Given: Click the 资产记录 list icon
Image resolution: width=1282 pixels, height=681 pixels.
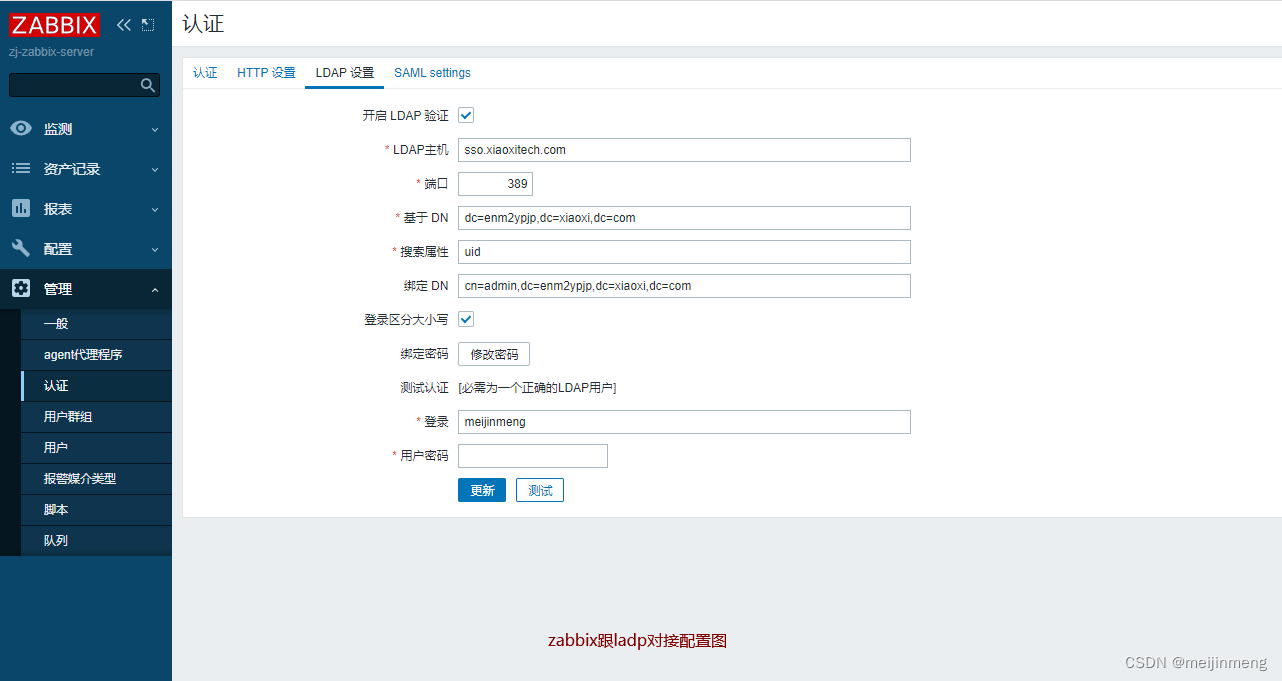Looking at the screenshot, I should pyautogui.click(x=21, y=169).
